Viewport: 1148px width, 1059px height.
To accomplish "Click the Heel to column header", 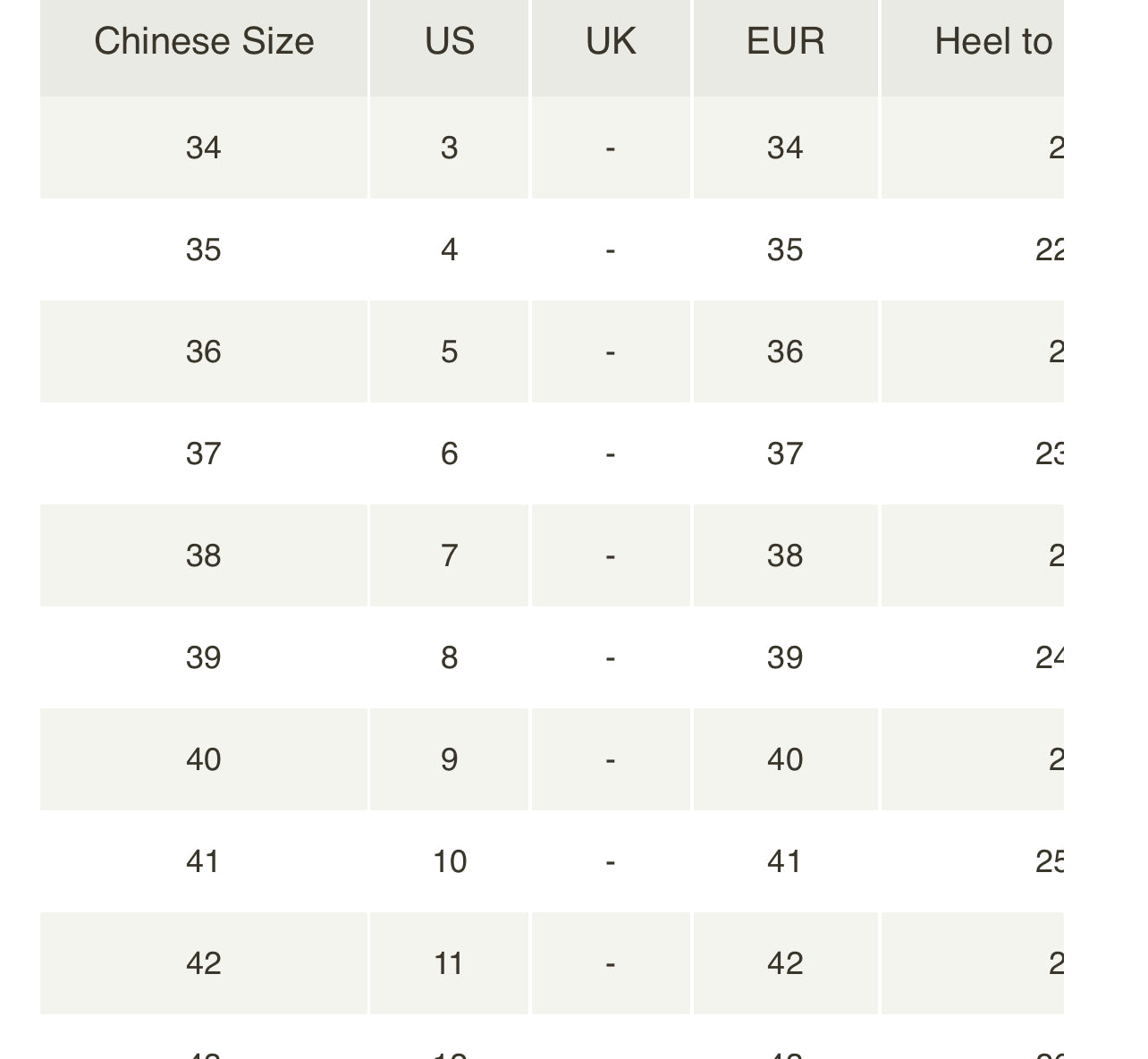I will [992, 42].
